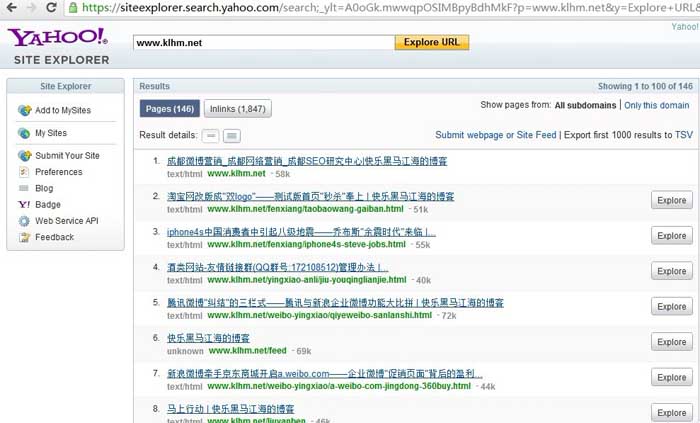700x423 pixels.
Task: Open result 2 taobaowang-gaiban title link
Action: [x=310, y=196]
